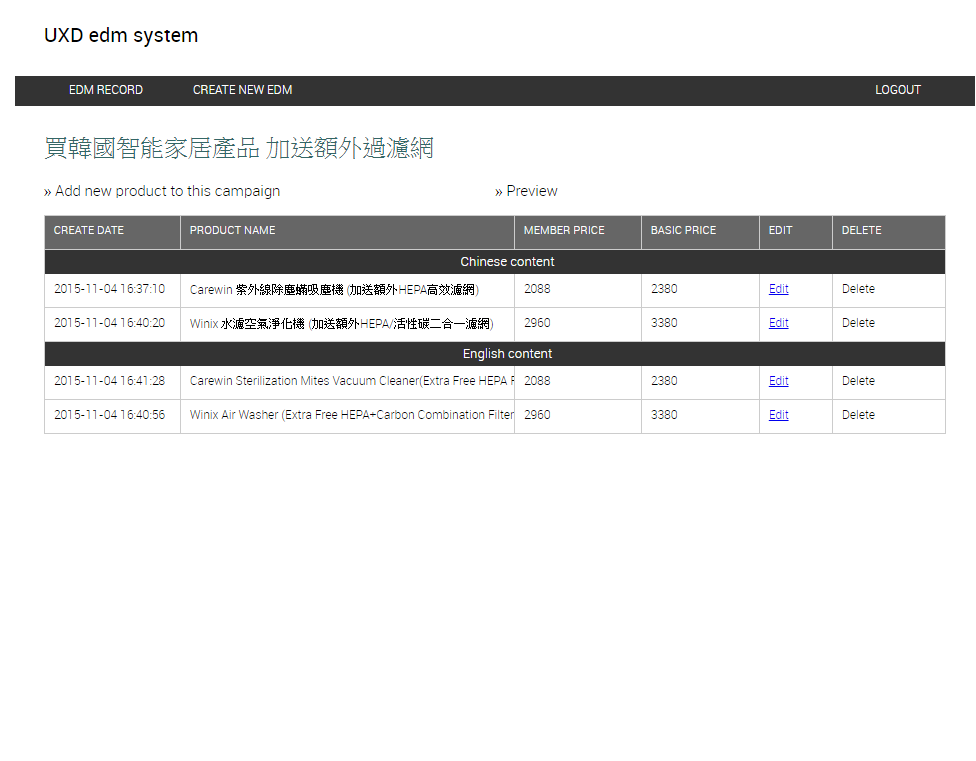
Task: Log out via the LOGOUT menu item
Action: click(x=898, y=90)
